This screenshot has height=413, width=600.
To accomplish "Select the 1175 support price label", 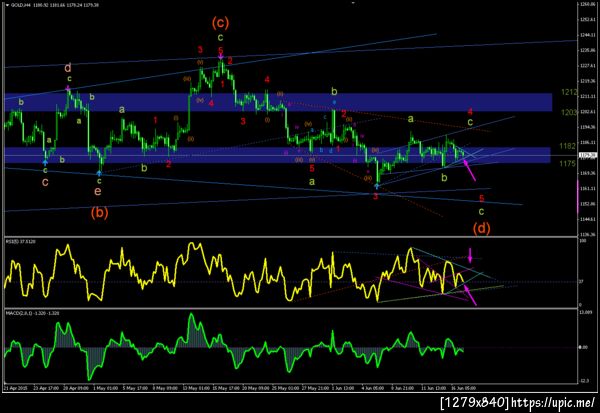I will pos(567,164).
